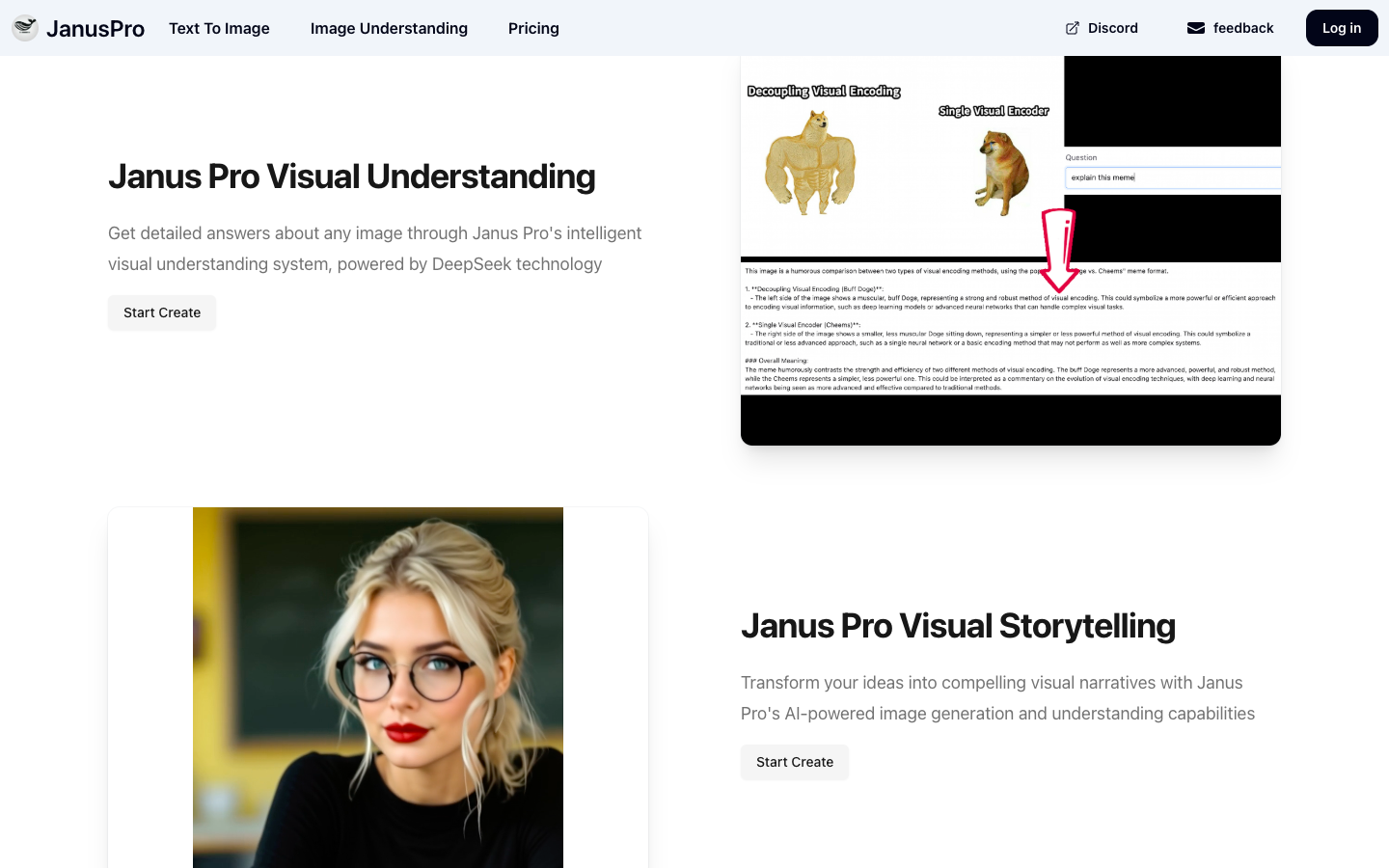The height and width of the screenshot is (868, 1389).
Task: Open the Discord link
Action: click(1102, 28)
